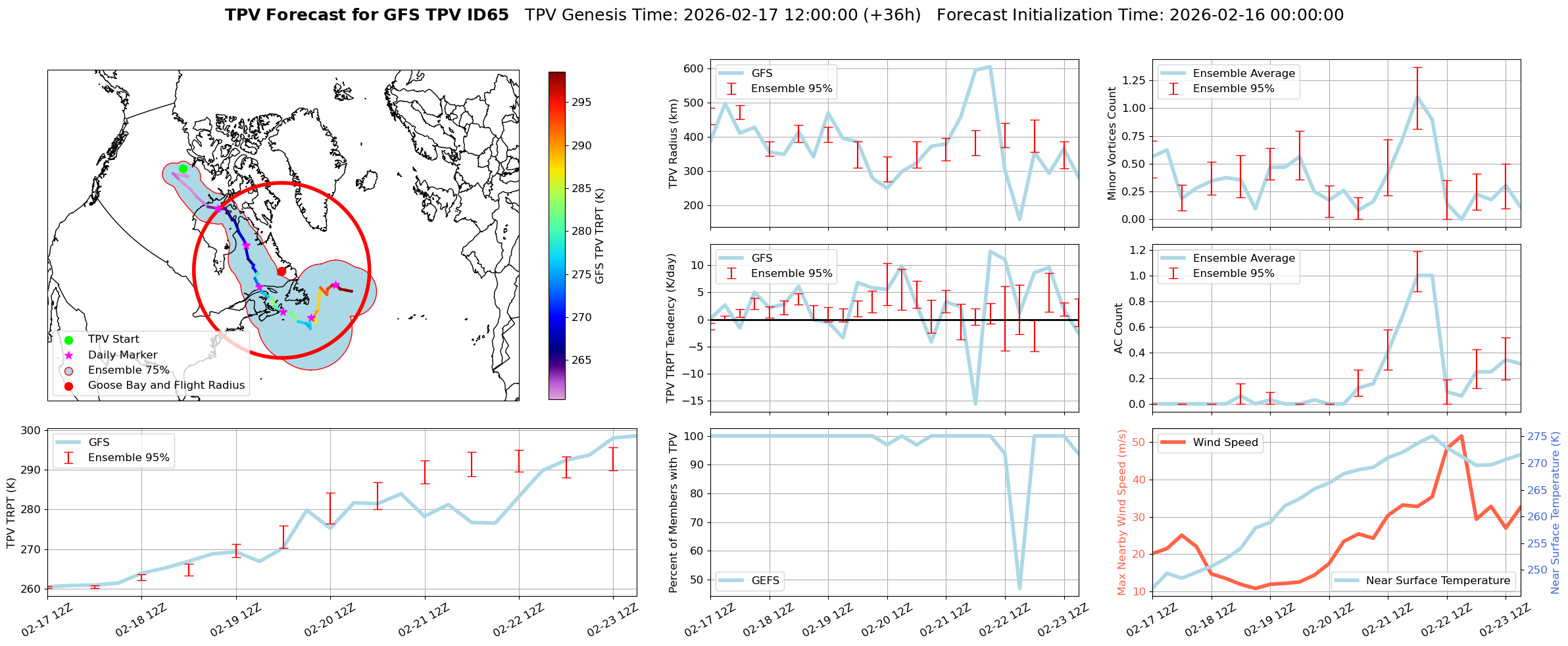Viewport: 1568px width, 646px height.
Task: Click the red Goose Bay legend marker
Action: click(x=69, y=385)
